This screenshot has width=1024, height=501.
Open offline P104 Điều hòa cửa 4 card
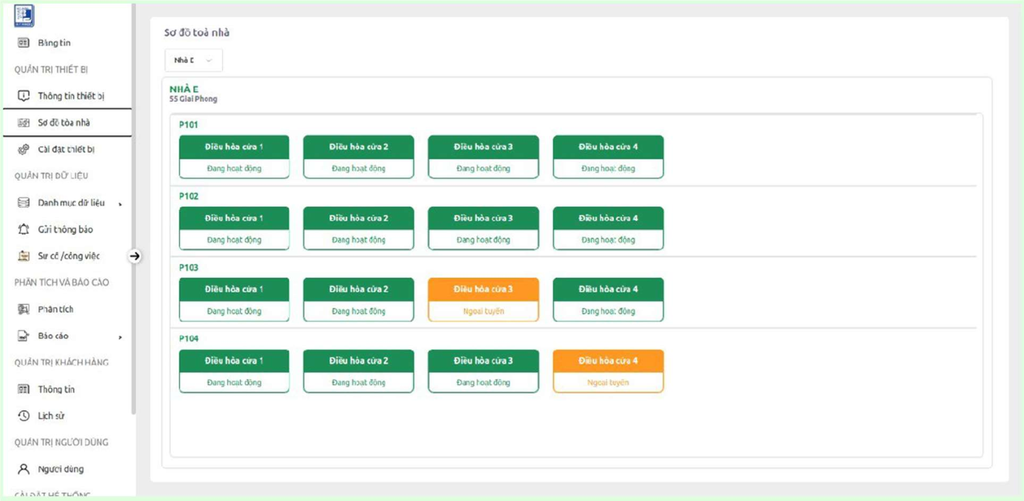point(608,371)
